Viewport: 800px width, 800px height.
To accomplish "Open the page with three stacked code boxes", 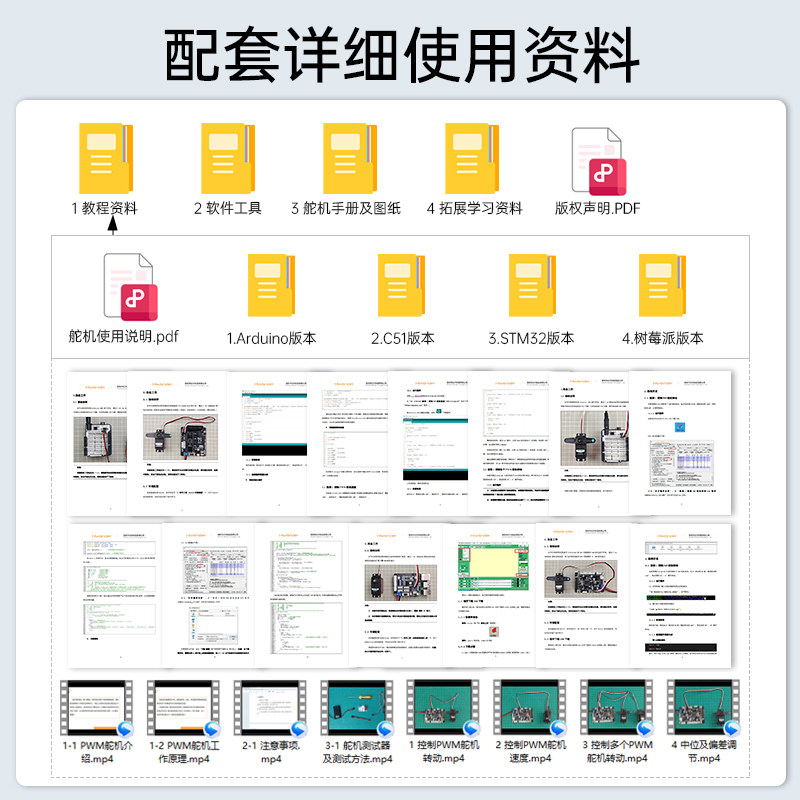I will point(115,595).
